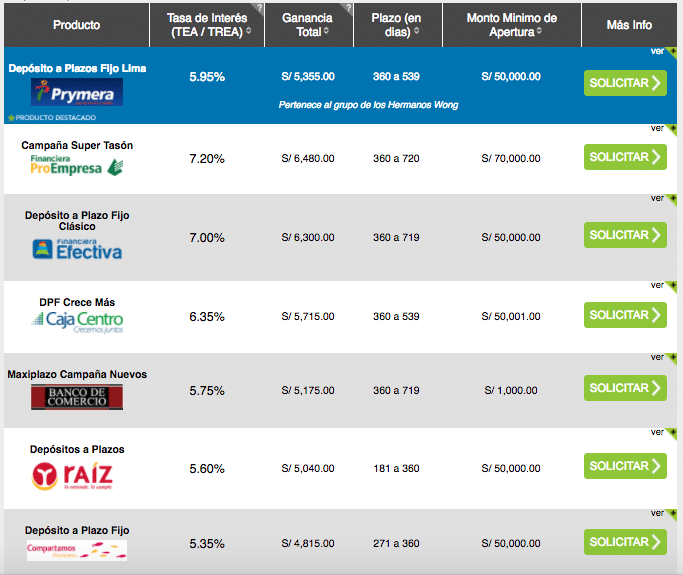
Task: Sort by Monto Mínimo de Apertura arrows
Action: pos(539,31)
